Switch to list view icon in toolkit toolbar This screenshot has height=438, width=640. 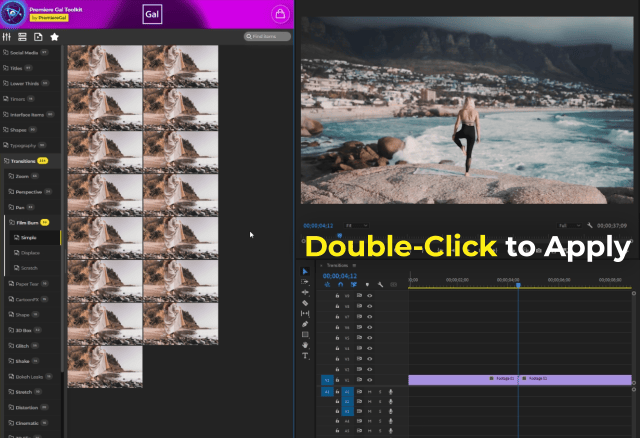tap(22, 37)
